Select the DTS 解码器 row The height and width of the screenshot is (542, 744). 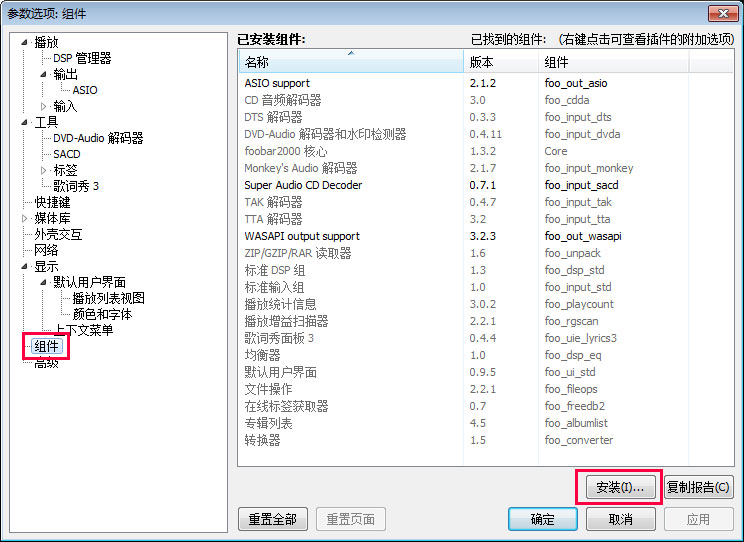pos(486,117)
